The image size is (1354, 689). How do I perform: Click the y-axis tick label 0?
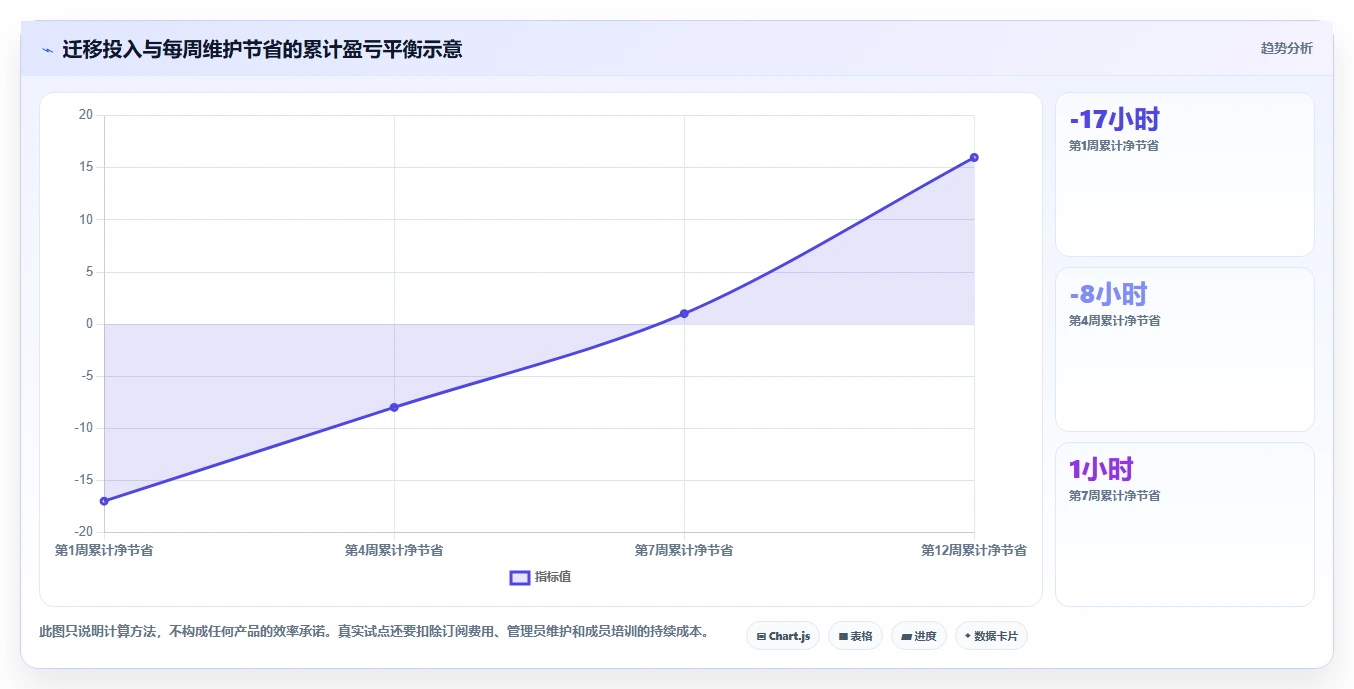click(x=89, y=324)
